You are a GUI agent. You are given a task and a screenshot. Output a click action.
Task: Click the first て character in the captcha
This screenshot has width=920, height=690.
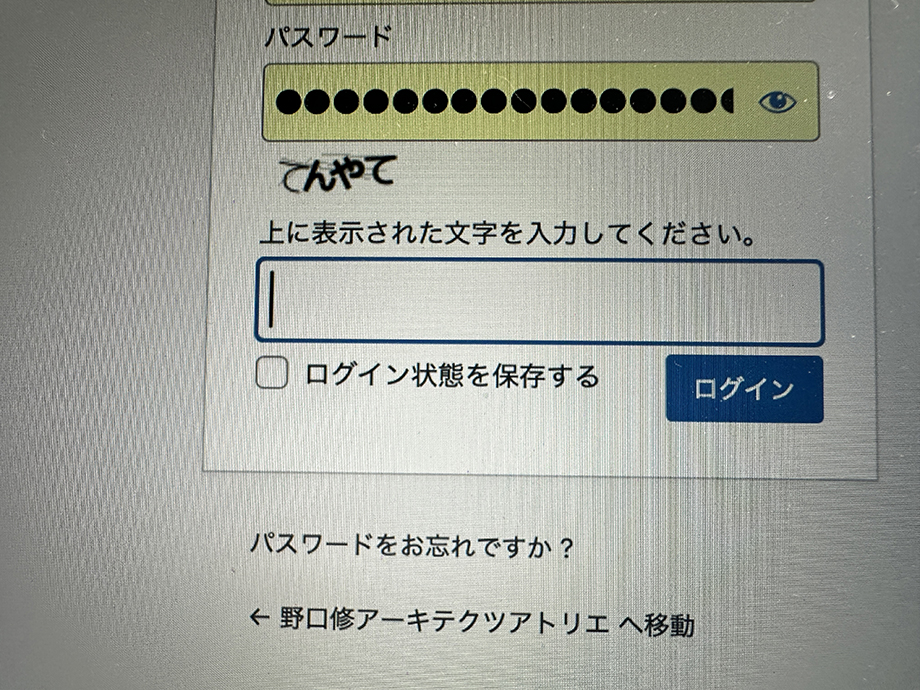(x=293, y=178)
